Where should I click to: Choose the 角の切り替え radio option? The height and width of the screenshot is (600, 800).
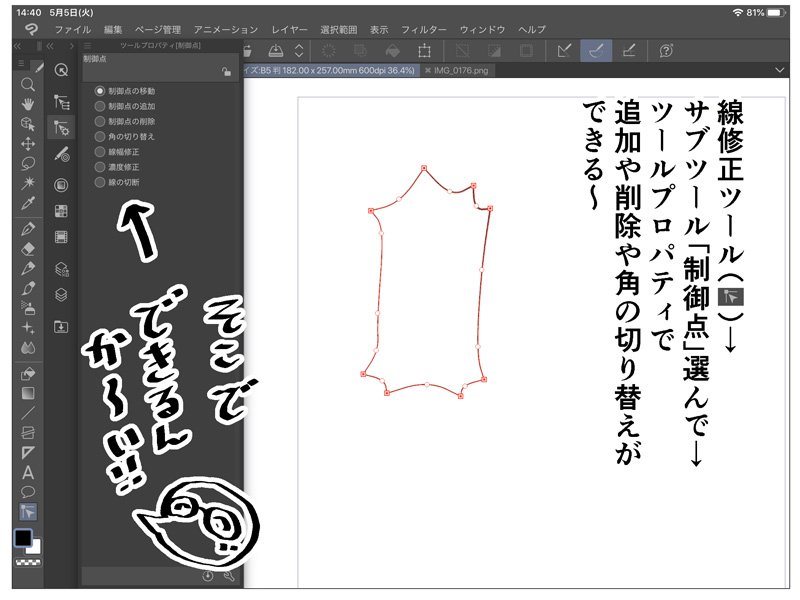pyautogui.click(x=100, y=136)
